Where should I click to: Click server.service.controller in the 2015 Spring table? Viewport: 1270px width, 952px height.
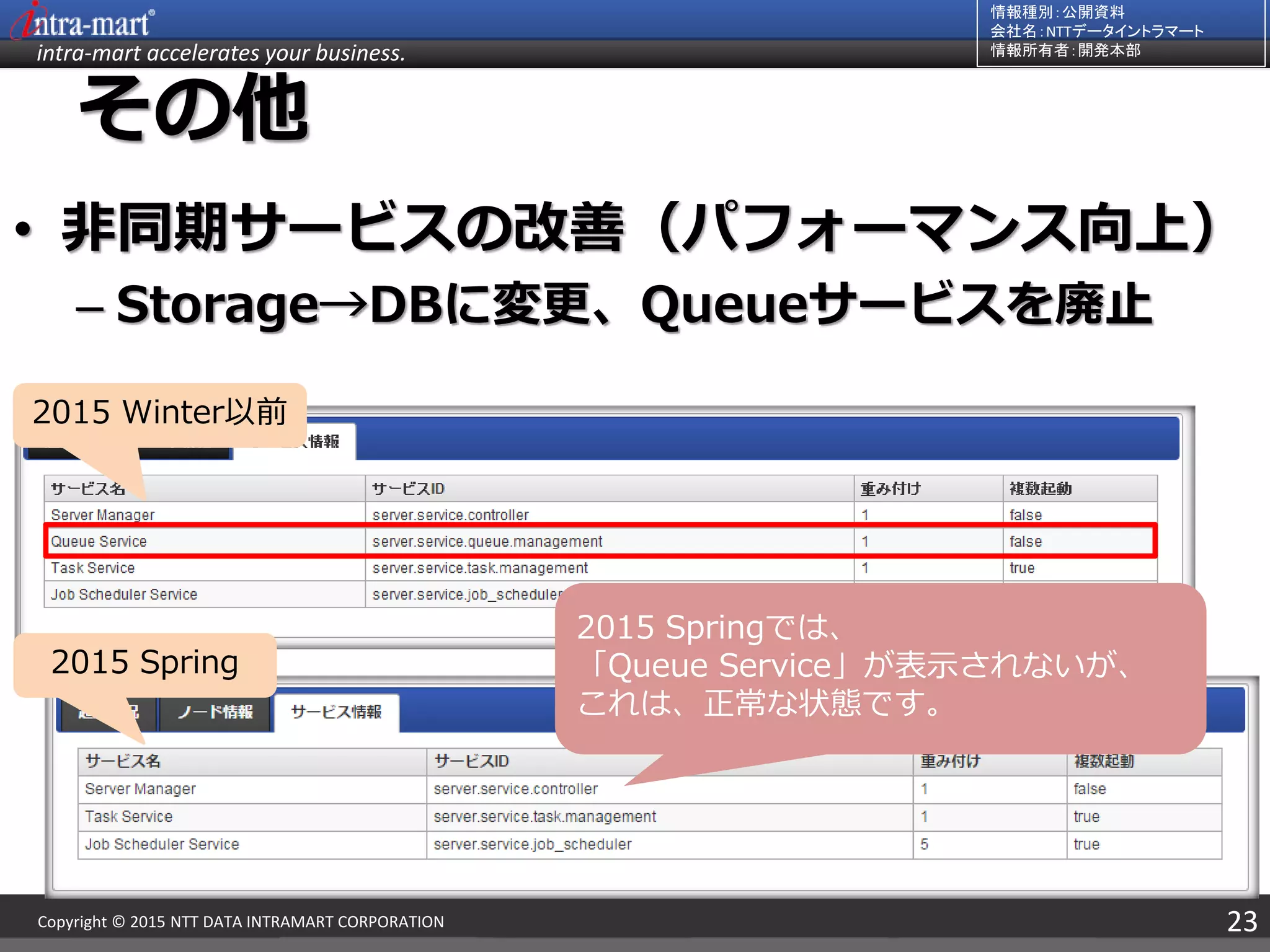(516, 789)
